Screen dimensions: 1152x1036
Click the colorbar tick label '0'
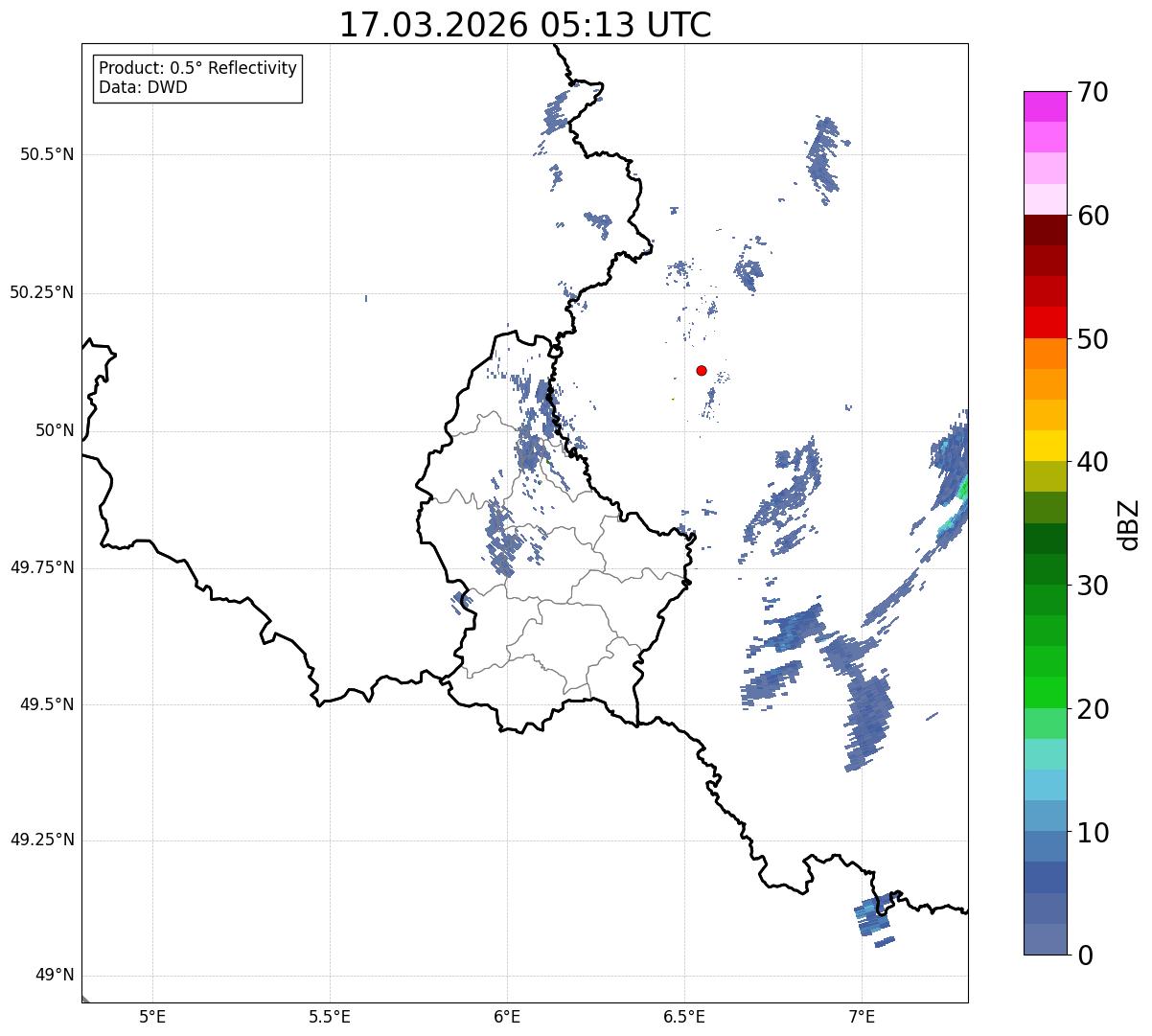(1085, 955)
